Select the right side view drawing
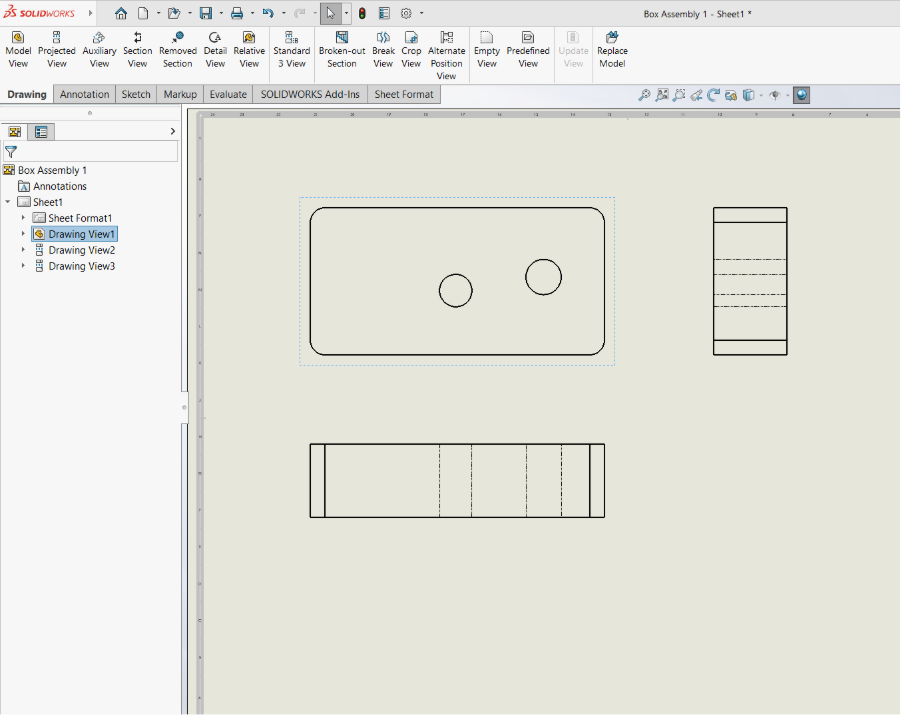This screenshot has width=903, height=715. pos(750,281)
